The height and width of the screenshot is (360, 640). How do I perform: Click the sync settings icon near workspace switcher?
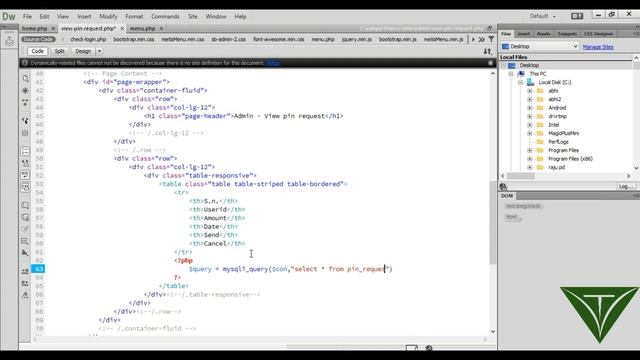(577, 16)
